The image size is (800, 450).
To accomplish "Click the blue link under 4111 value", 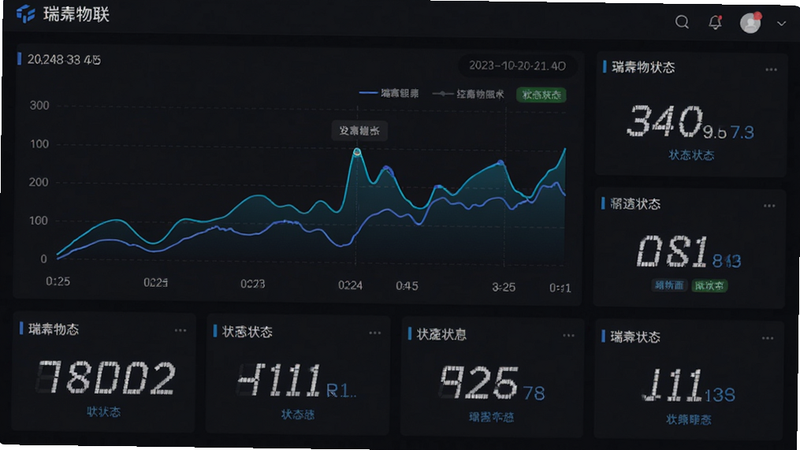I will pyautogui.click(x=298, y=414).
